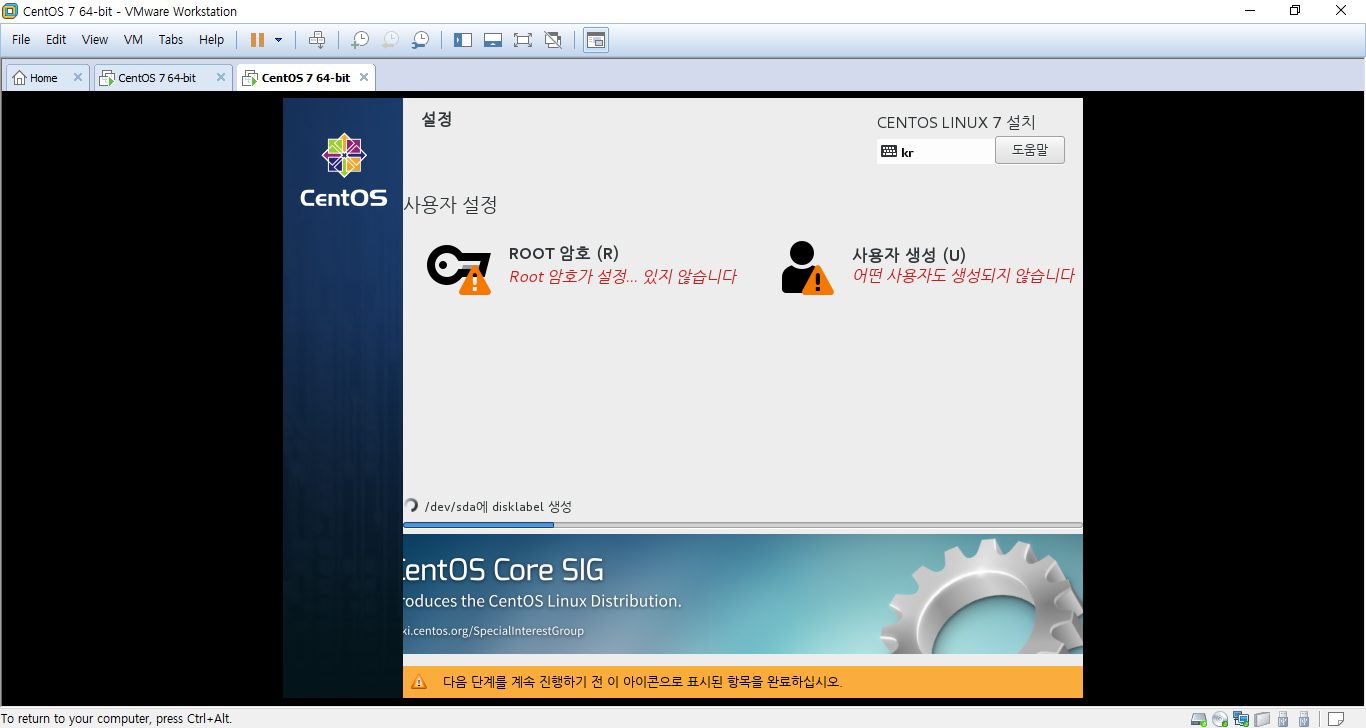This screenshot has width=1366, height=728.
Task: Click the 도움말 help button
Action: (x=1030, y=150)
